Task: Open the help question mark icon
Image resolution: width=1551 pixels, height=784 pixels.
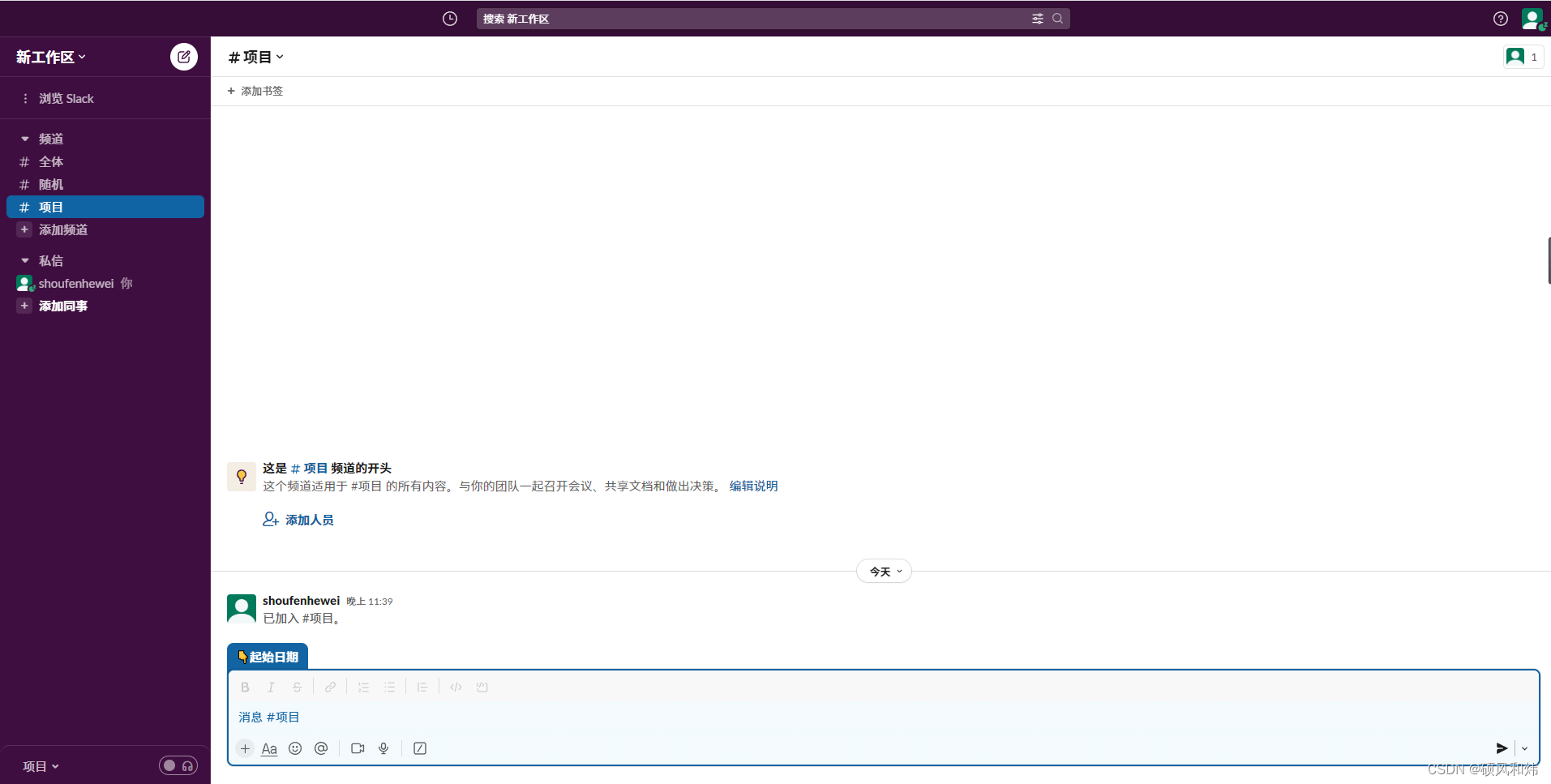Action: (x=1501, y=19)
